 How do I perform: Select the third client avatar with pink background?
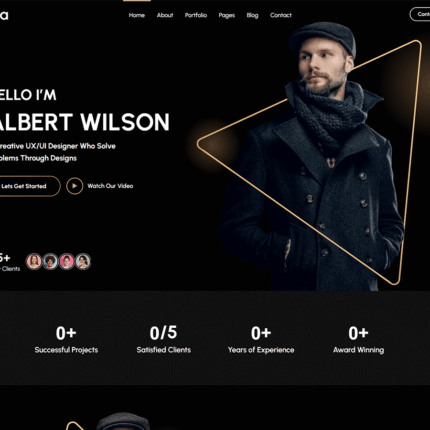point(67,261)
